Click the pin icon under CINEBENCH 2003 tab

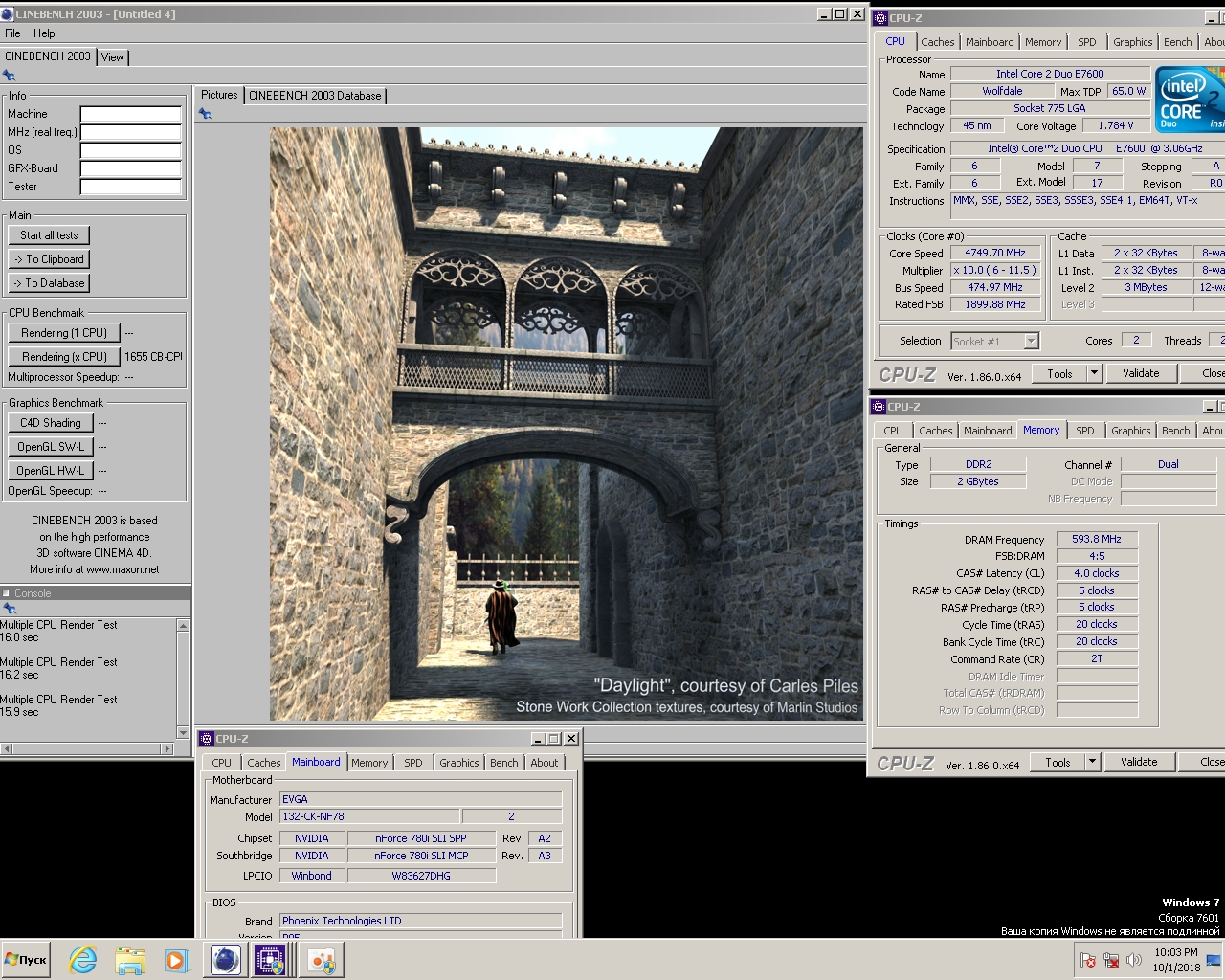click(x=10, y=76)
